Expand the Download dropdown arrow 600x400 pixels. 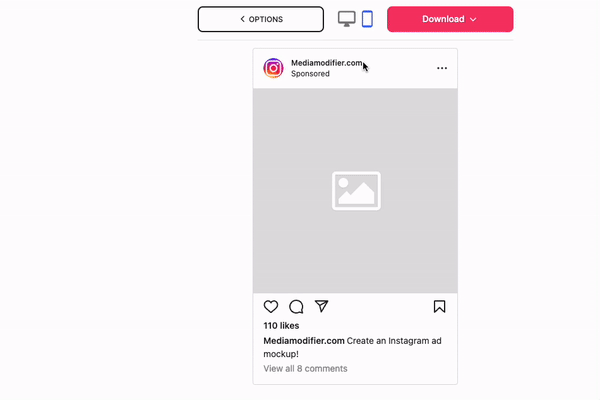[473, 19]
